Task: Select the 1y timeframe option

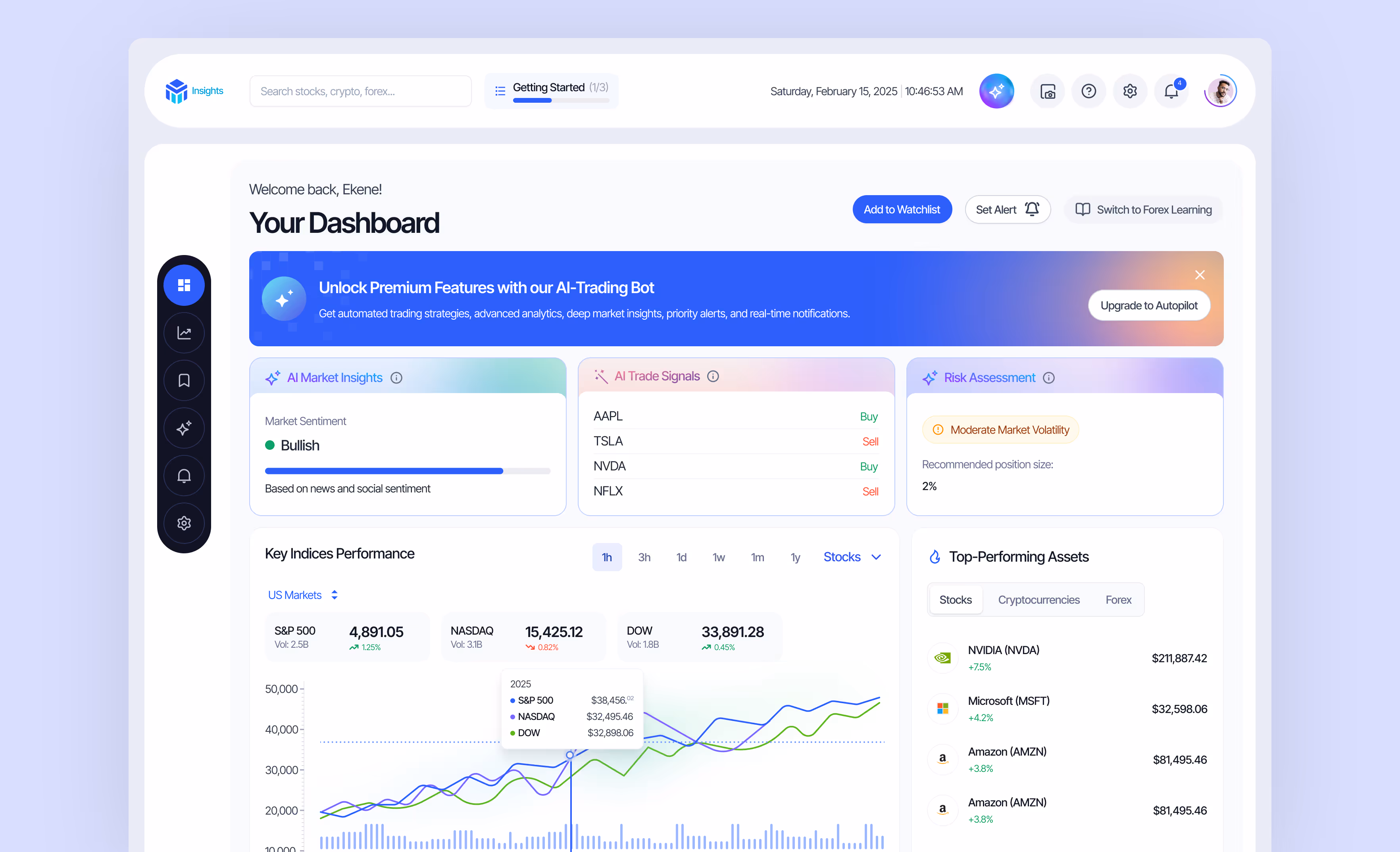Action: [795, 557]
